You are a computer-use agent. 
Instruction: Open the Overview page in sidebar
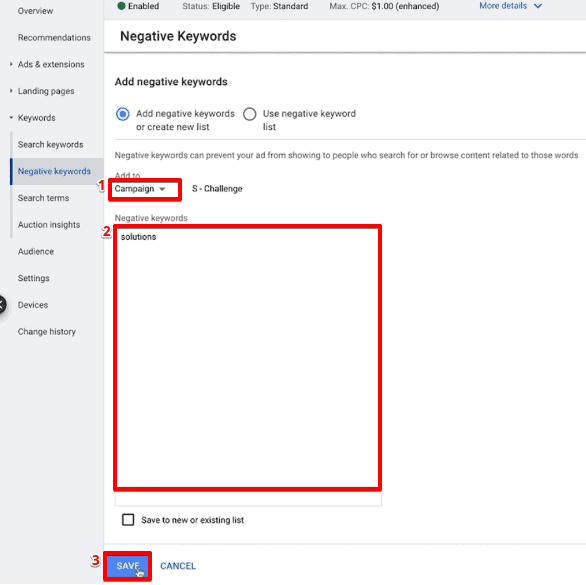(x=35, y=11)
